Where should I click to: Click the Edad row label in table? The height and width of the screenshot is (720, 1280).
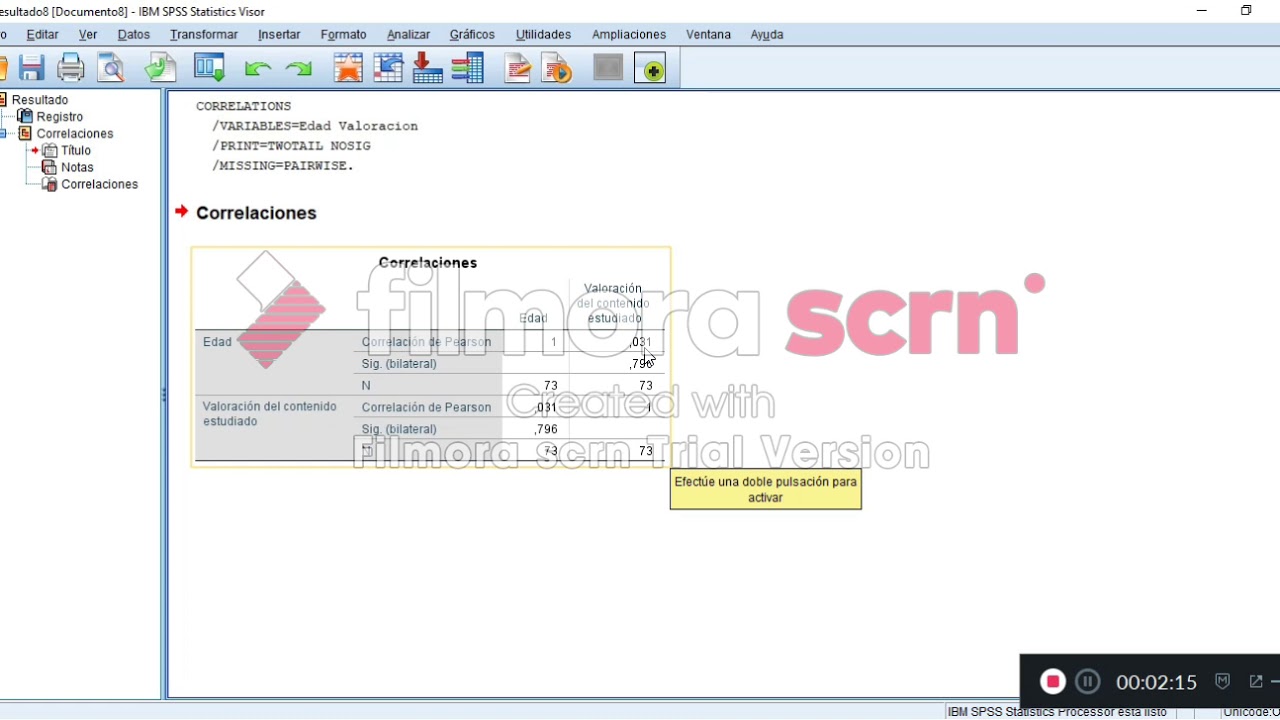click(217, 342)
